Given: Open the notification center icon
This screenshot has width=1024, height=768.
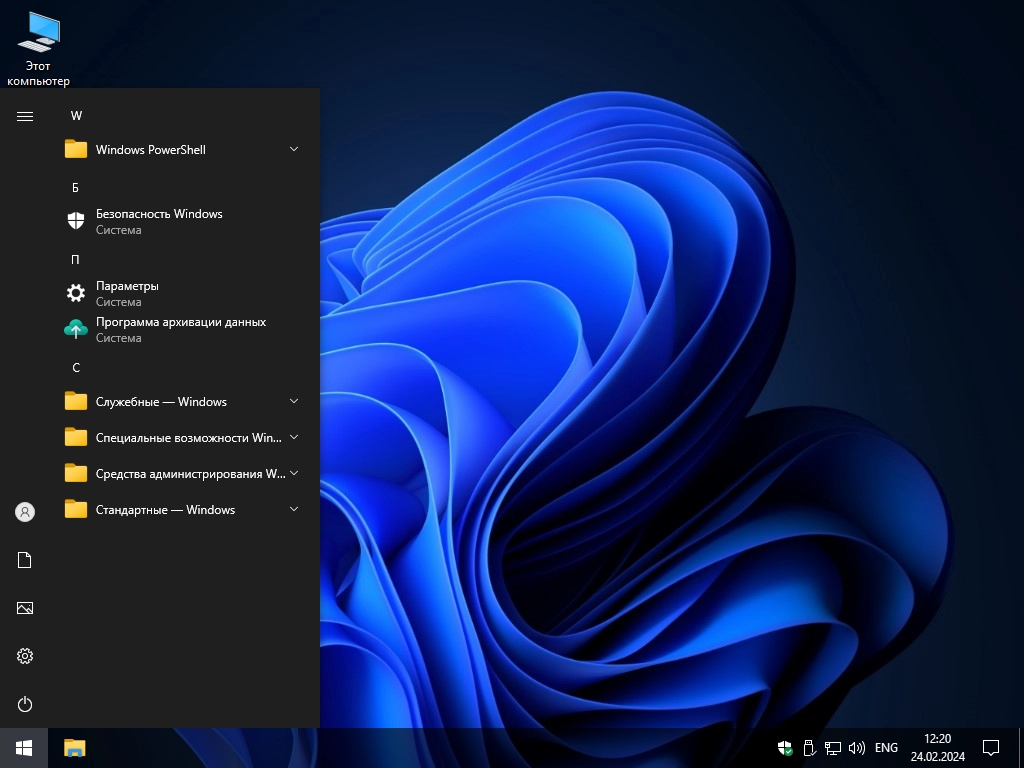Looking at the screenshot, I should 991,748.
